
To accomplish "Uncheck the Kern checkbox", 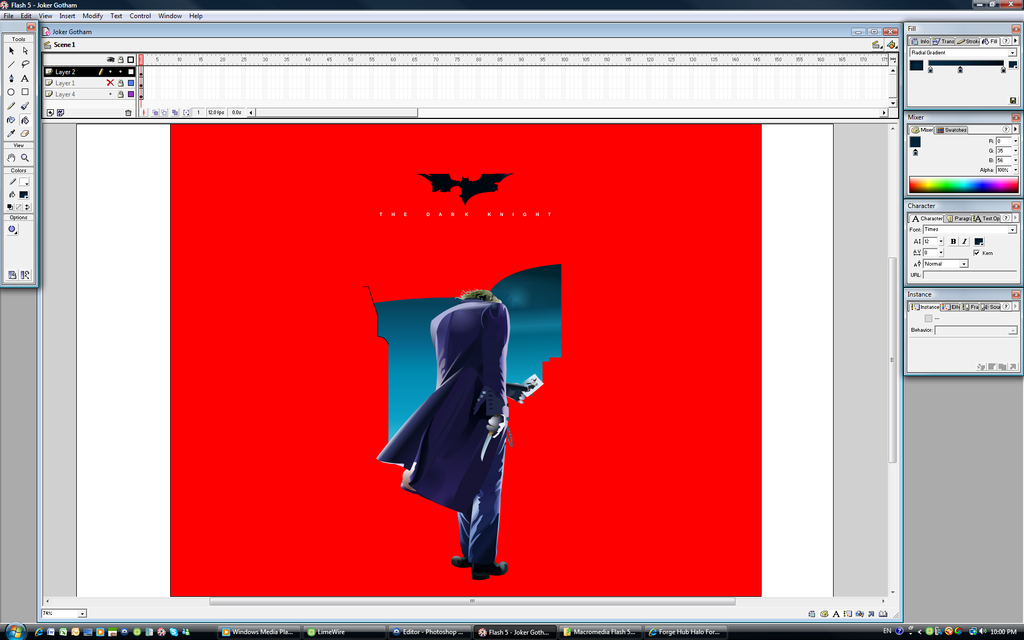I will [x=976, y=253].
